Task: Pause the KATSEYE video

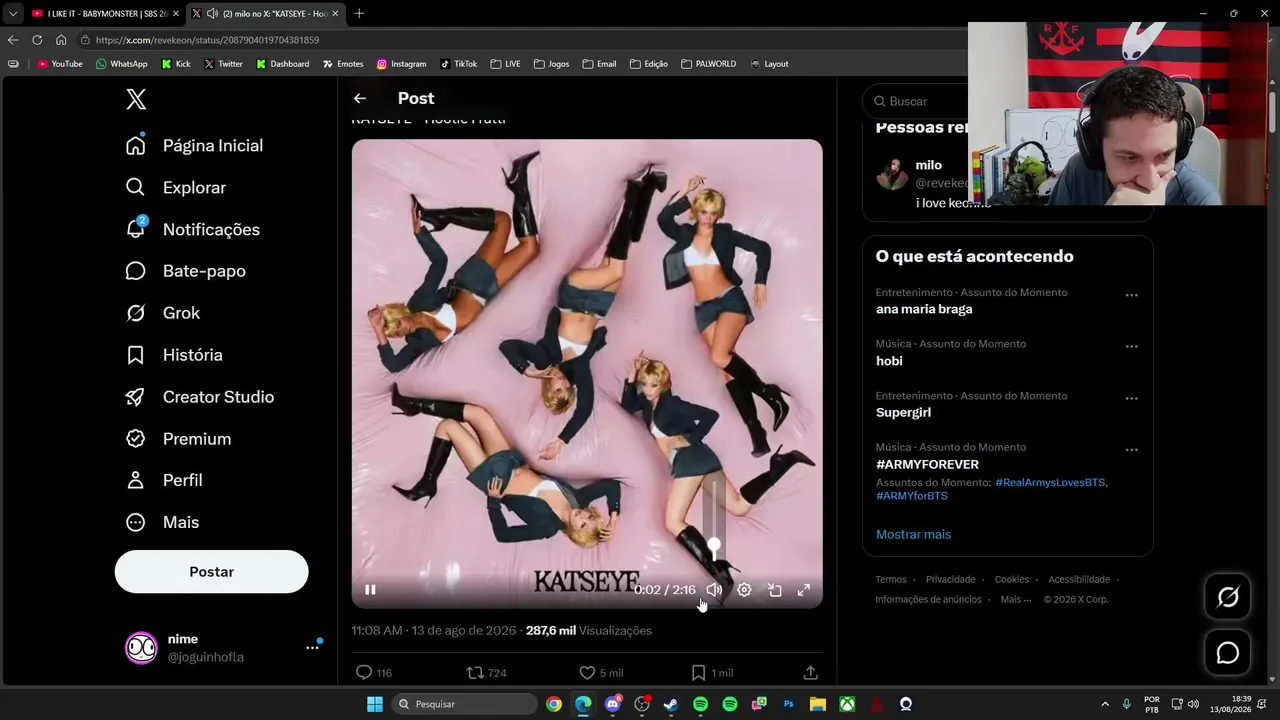Action: pyautogui.click(x=370, y=590)
